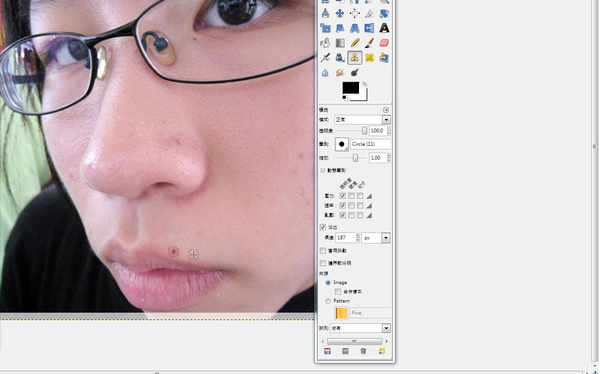Image resolution: width=600 pixels, height=374 pixels.
Task: Select the Rotate tool
Action: (384, 13)
